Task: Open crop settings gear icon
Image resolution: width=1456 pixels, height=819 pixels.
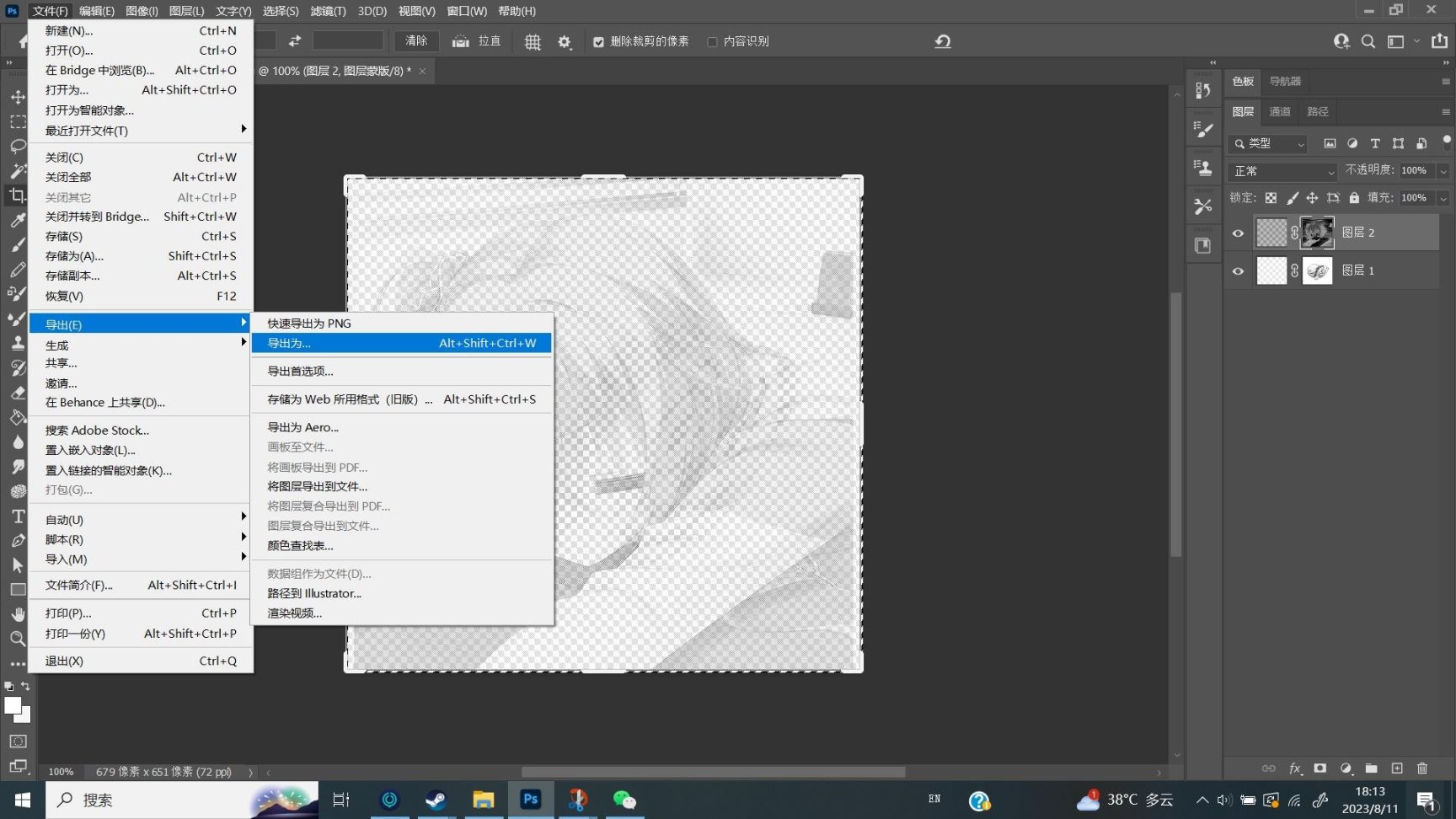Action: coord(565,42)
